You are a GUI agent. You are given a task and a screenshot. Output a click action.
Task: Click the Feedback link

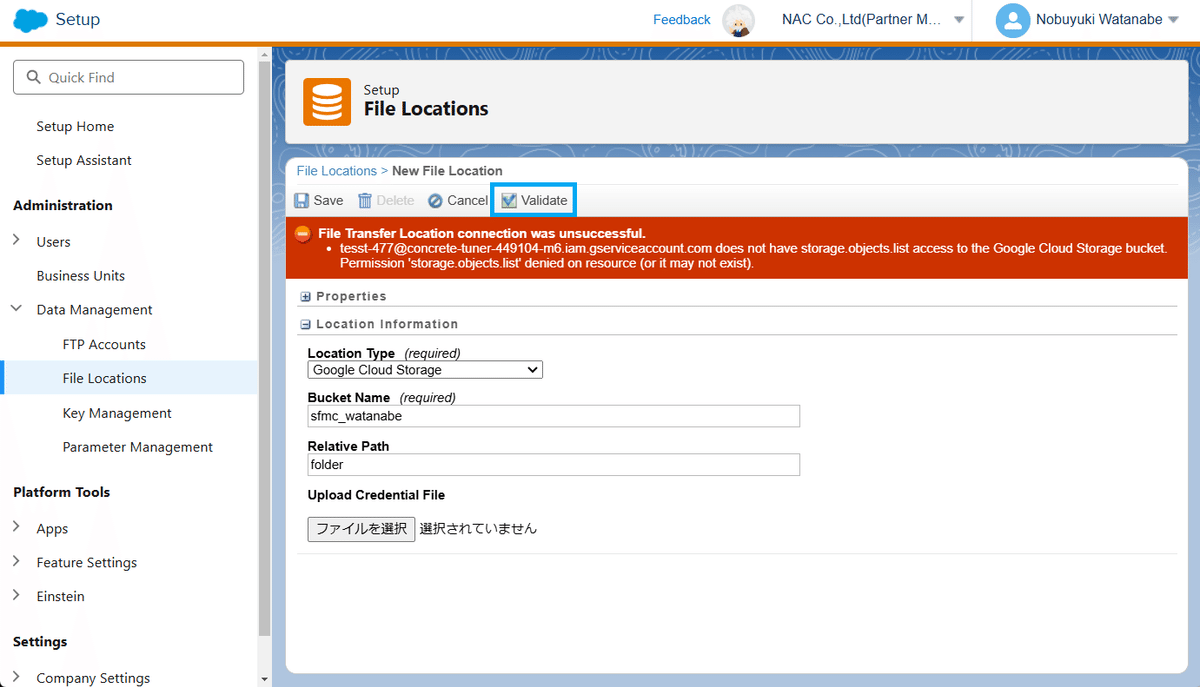click(x=682, y=20)
